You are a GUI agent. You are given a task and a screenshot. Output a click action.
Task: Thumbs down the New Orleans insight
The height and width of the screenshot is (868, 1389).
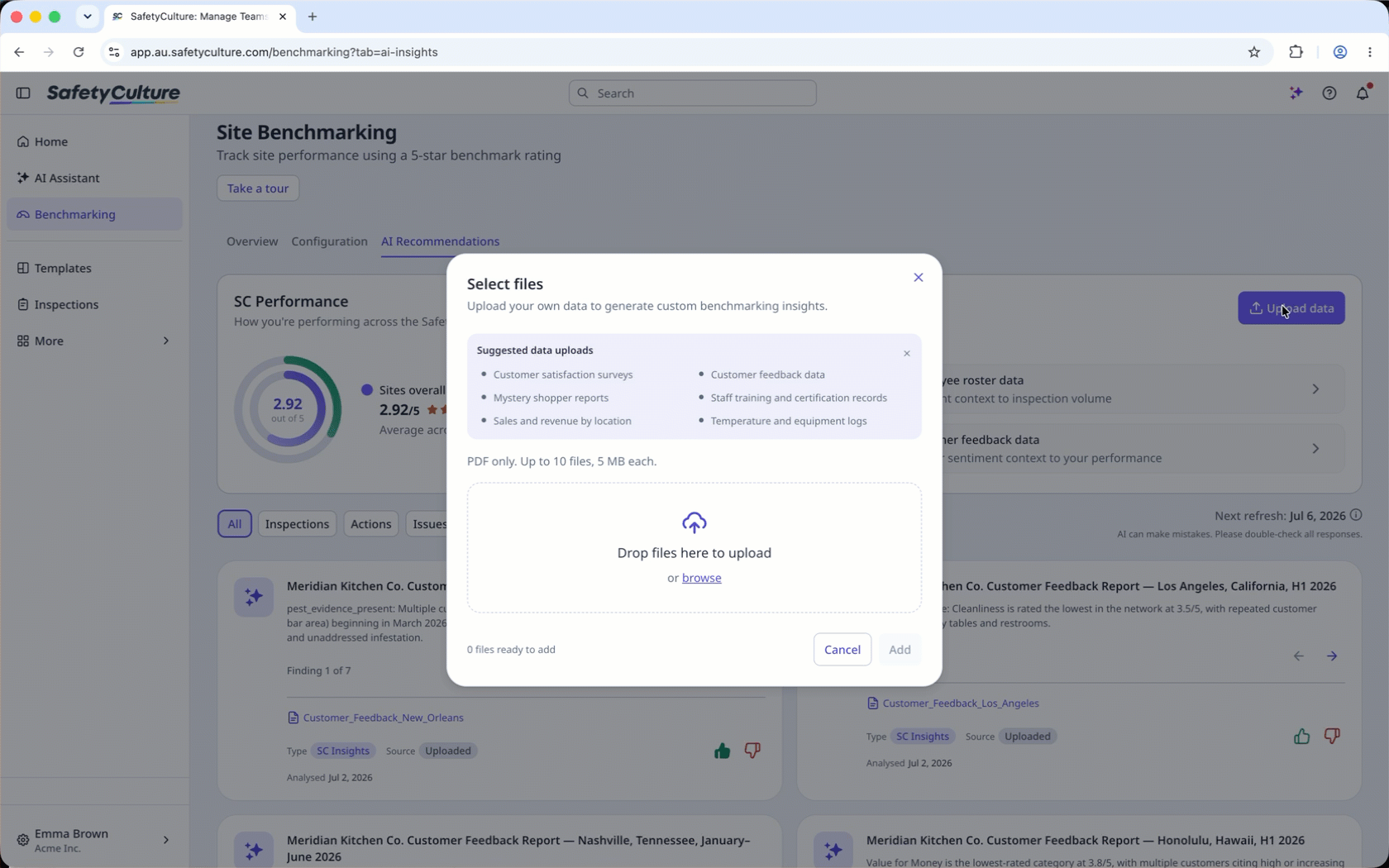[752, 751]
